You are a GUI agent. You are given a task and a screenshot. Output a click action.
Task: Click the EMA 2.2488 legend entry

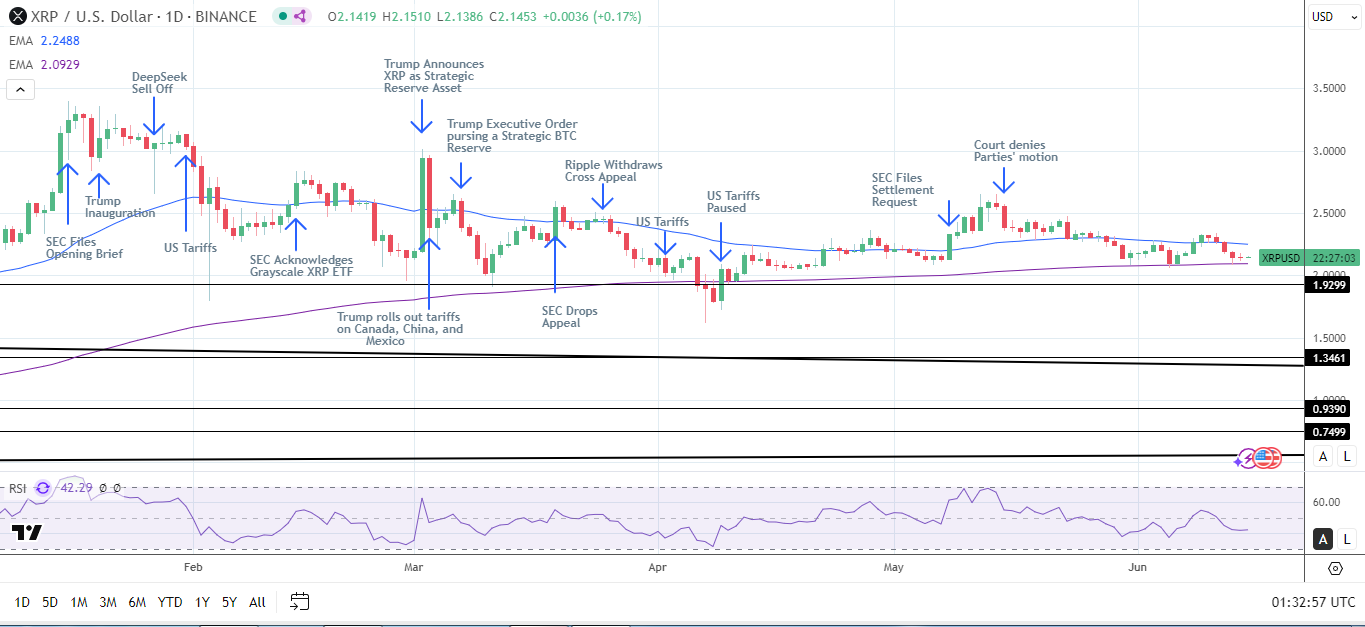pyautogui.click(x=44, y=41)
